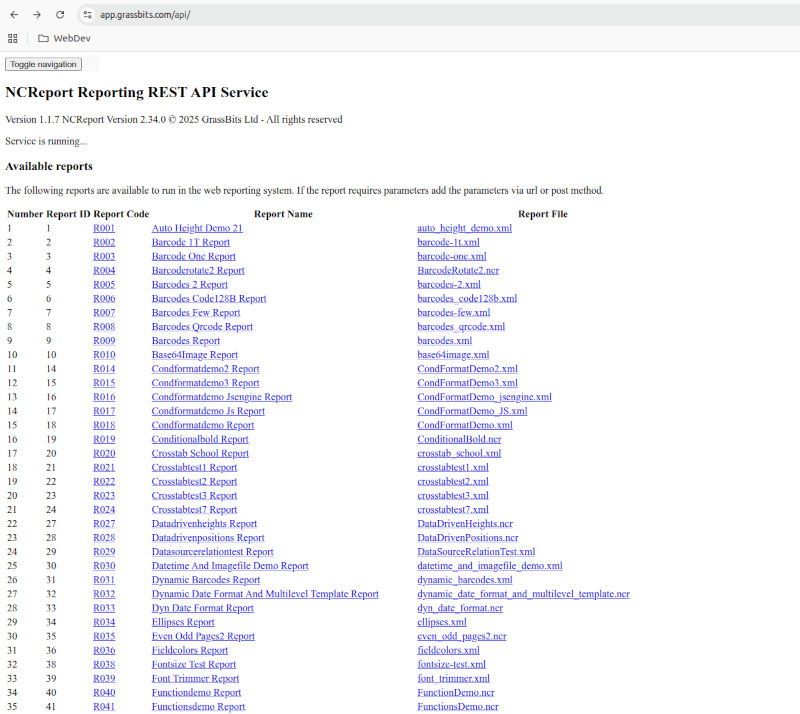The height and width of the screenshot is (714, 800).
Task: Click the dyn_date_format.ncr file link
Action: point(460,608)
